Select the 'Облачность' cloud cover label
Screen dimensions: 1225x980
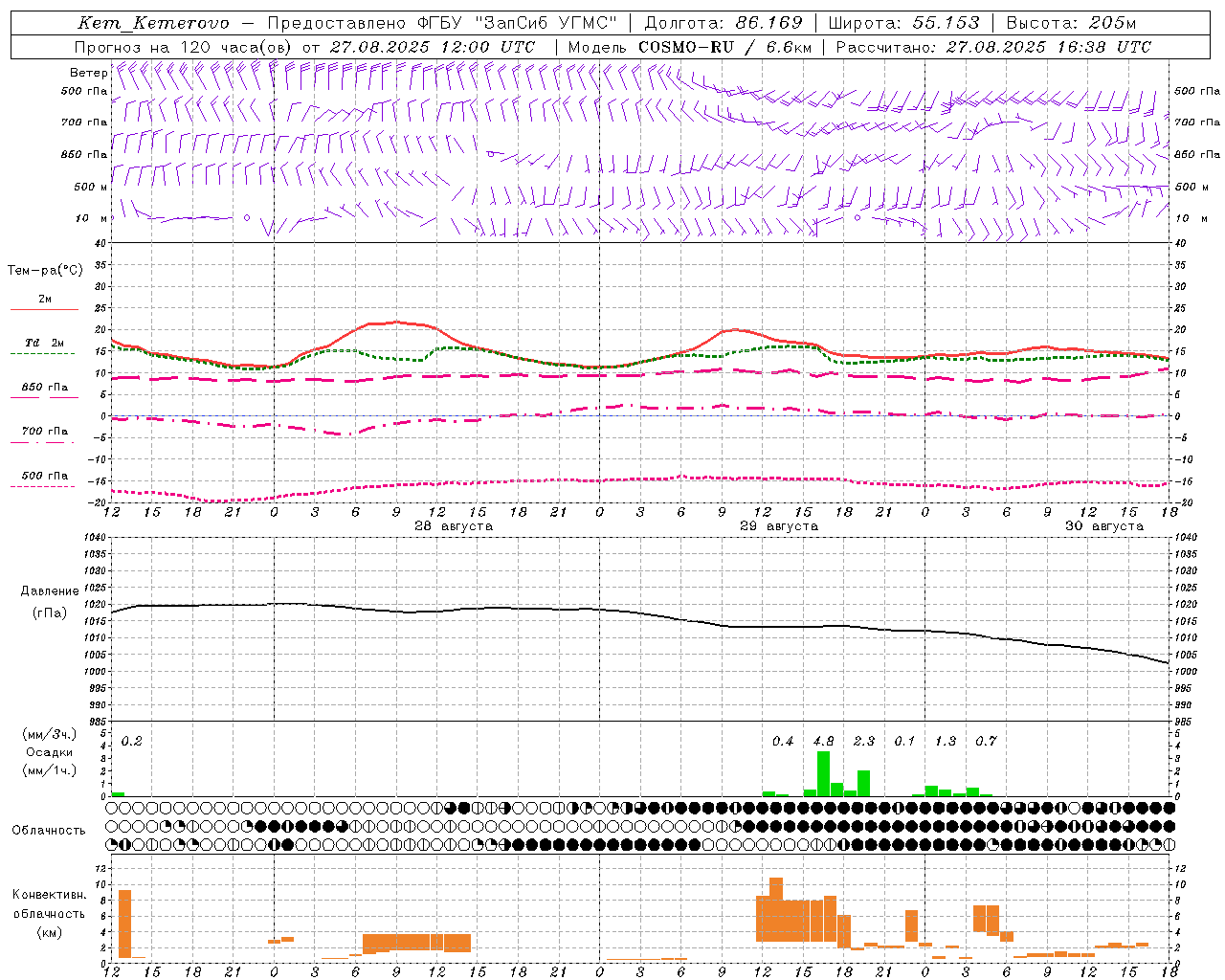pyautogui.click(x=49, y=831)
